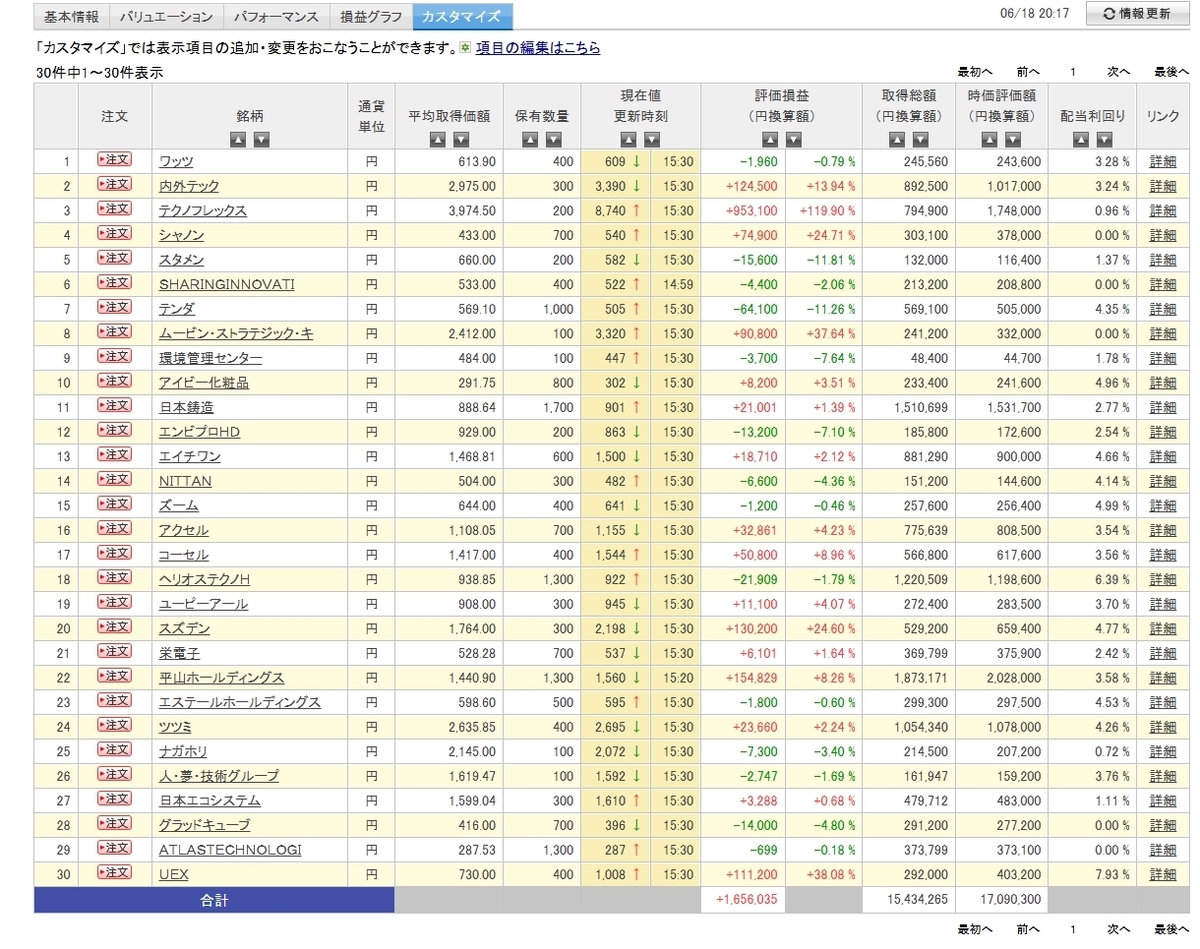Open the ムービン・ストラテジック・キ stock link
1200x949 pixels.
[236, 333]
